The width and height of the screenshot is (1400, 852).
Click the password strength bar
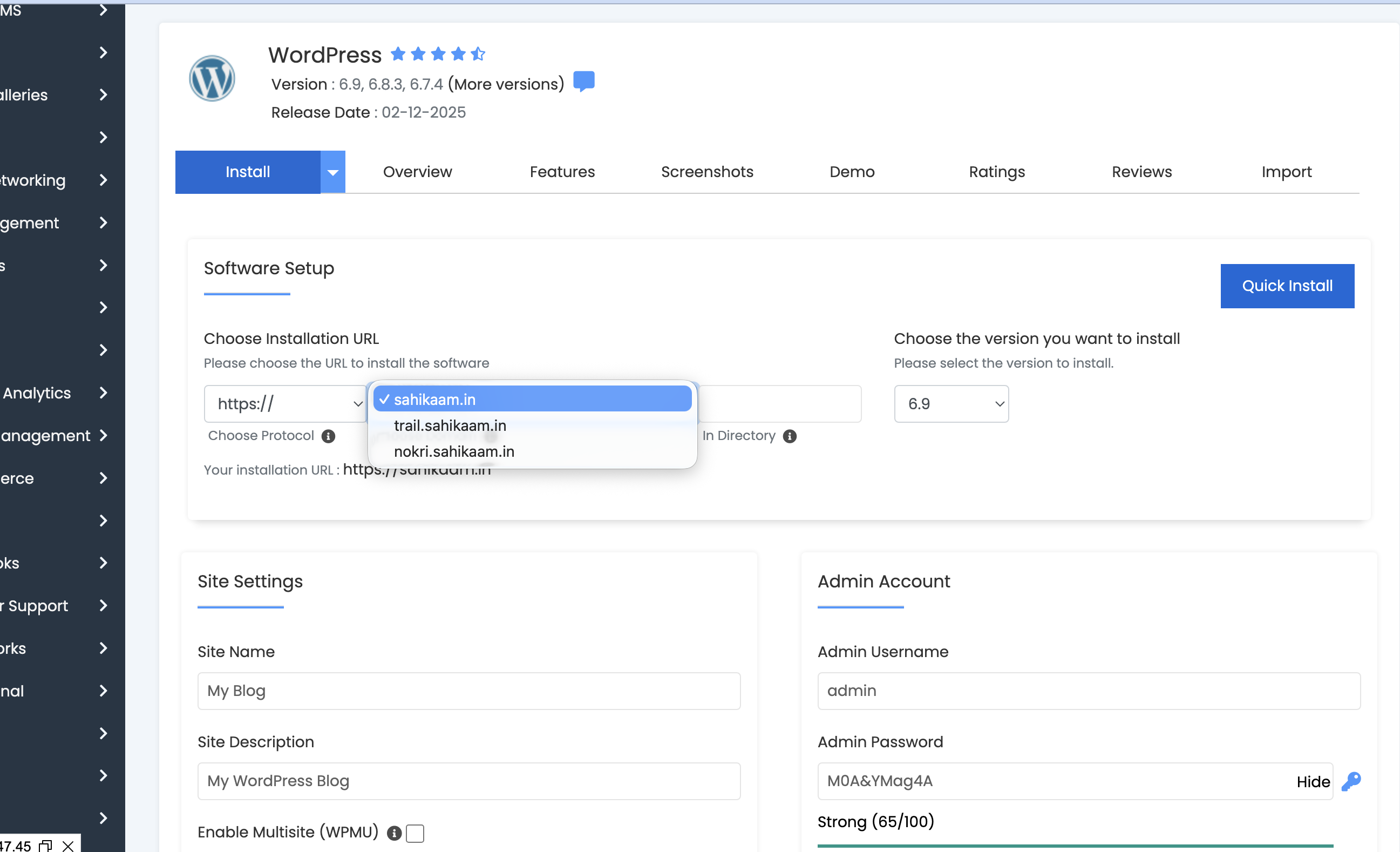[1075, 845]
